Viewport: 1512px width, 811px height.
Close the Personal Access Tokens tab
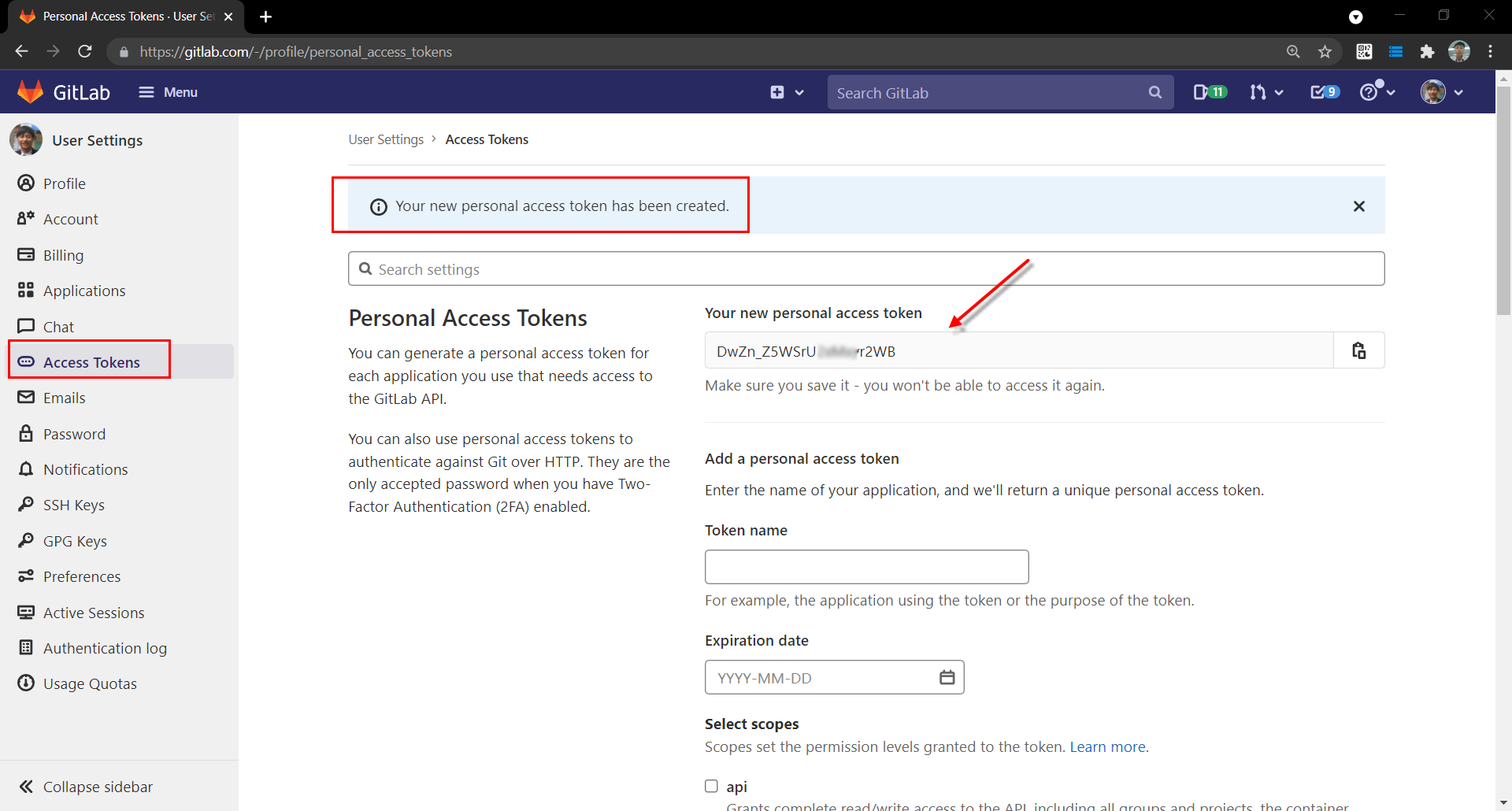pos(228,17)
